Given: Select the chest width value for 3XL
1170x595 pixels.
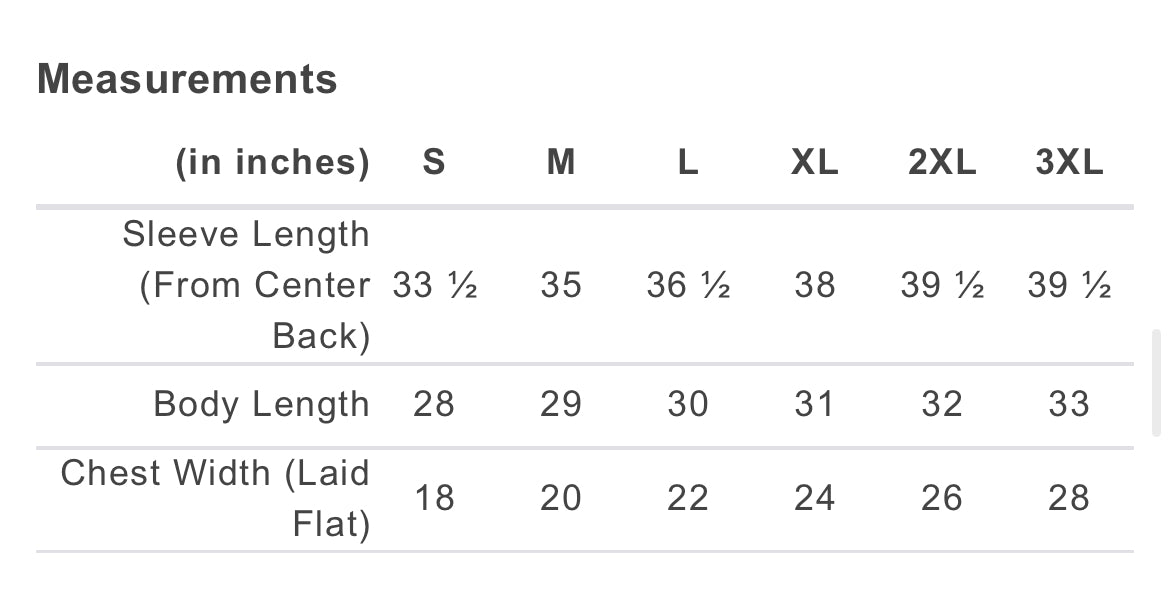Looking at the screenshot, I should (x=1069, y=498).
